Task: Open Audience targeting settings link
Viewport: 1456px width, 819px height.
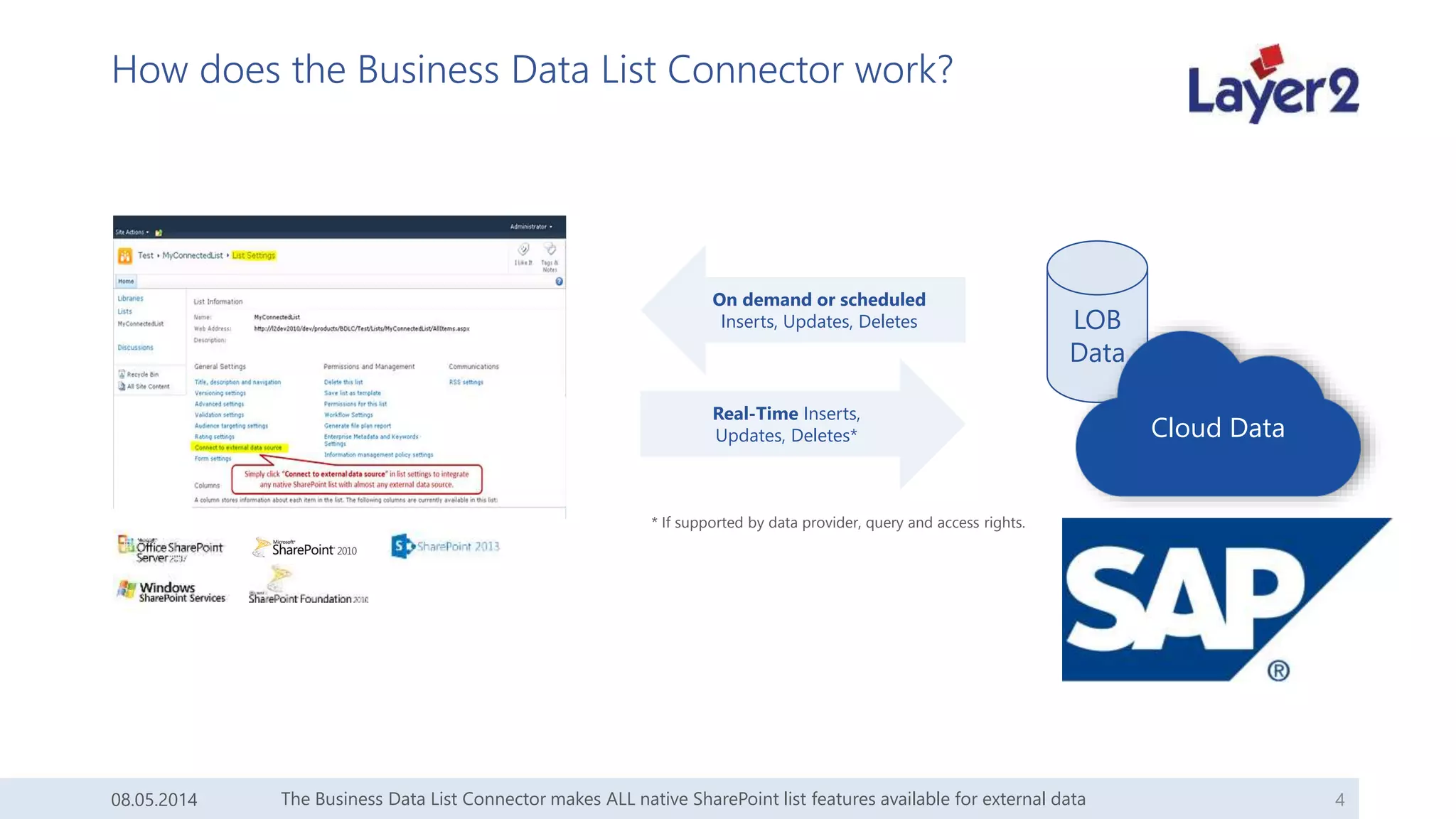Action: click(231, 426)
